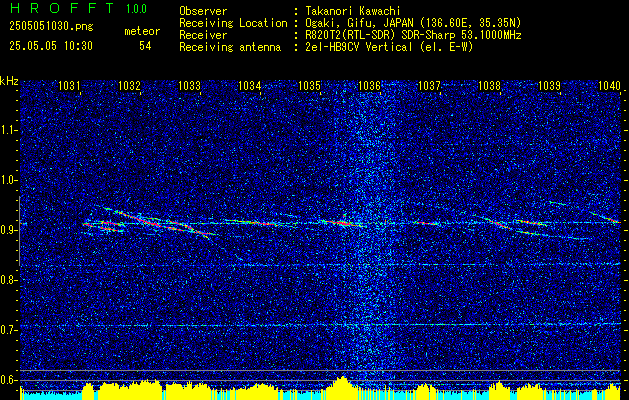629x400 pixels.
Task: Click the HROFFT program title text
Action: 62,8
